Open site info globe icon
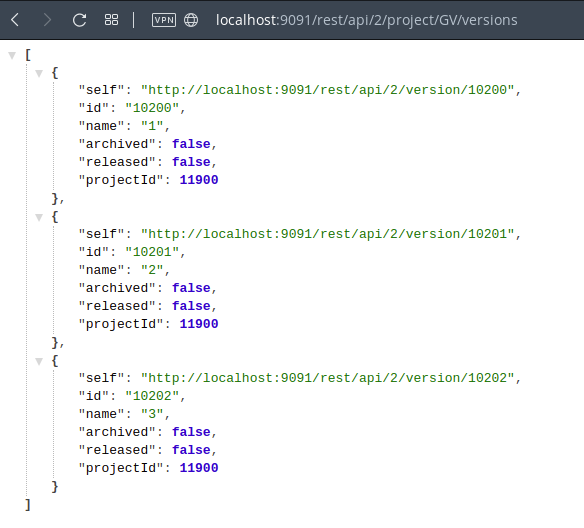 [x=191, y=20]
